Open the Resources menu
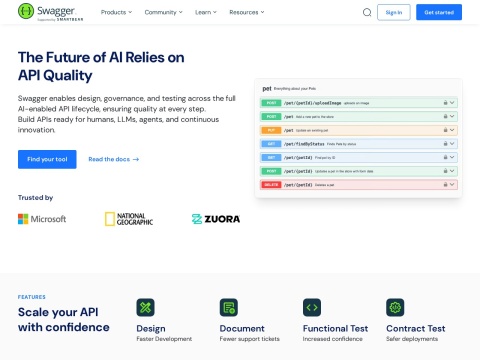 click(x=247, y=12)
